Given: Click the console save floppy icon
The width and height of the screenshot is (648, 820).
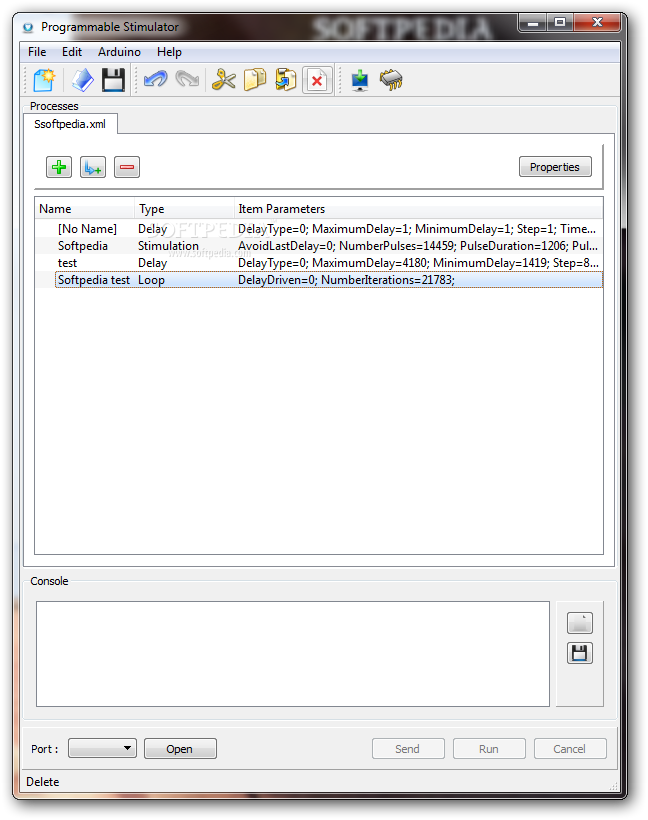Looking at the screenshot, I should [579, 653].
